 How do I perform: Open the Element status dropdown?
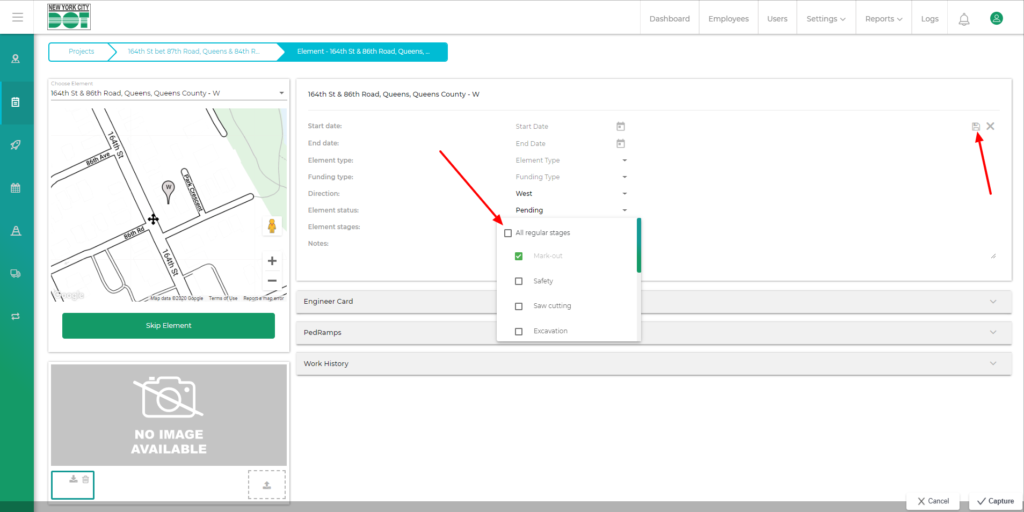(570, 210)
